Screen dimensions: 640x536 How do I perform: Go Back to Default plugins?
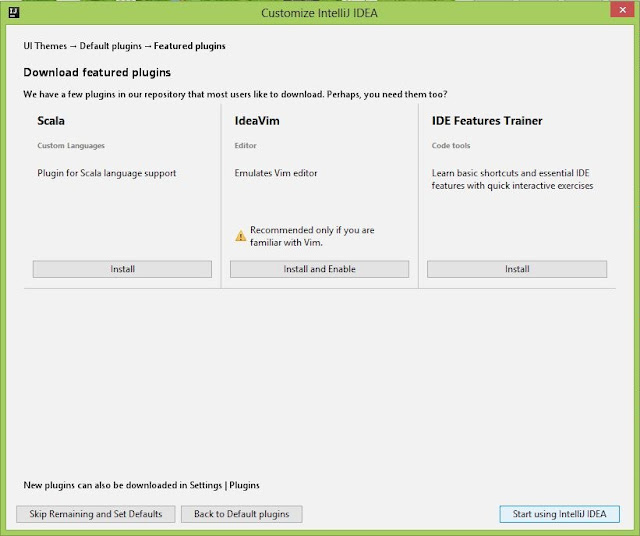click(242, 514)
